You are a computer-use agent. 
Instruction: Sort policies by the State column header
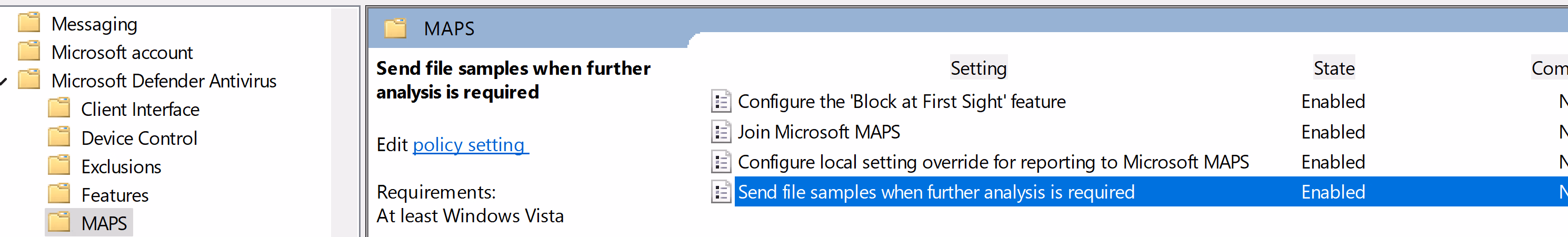coord(1333,68)
